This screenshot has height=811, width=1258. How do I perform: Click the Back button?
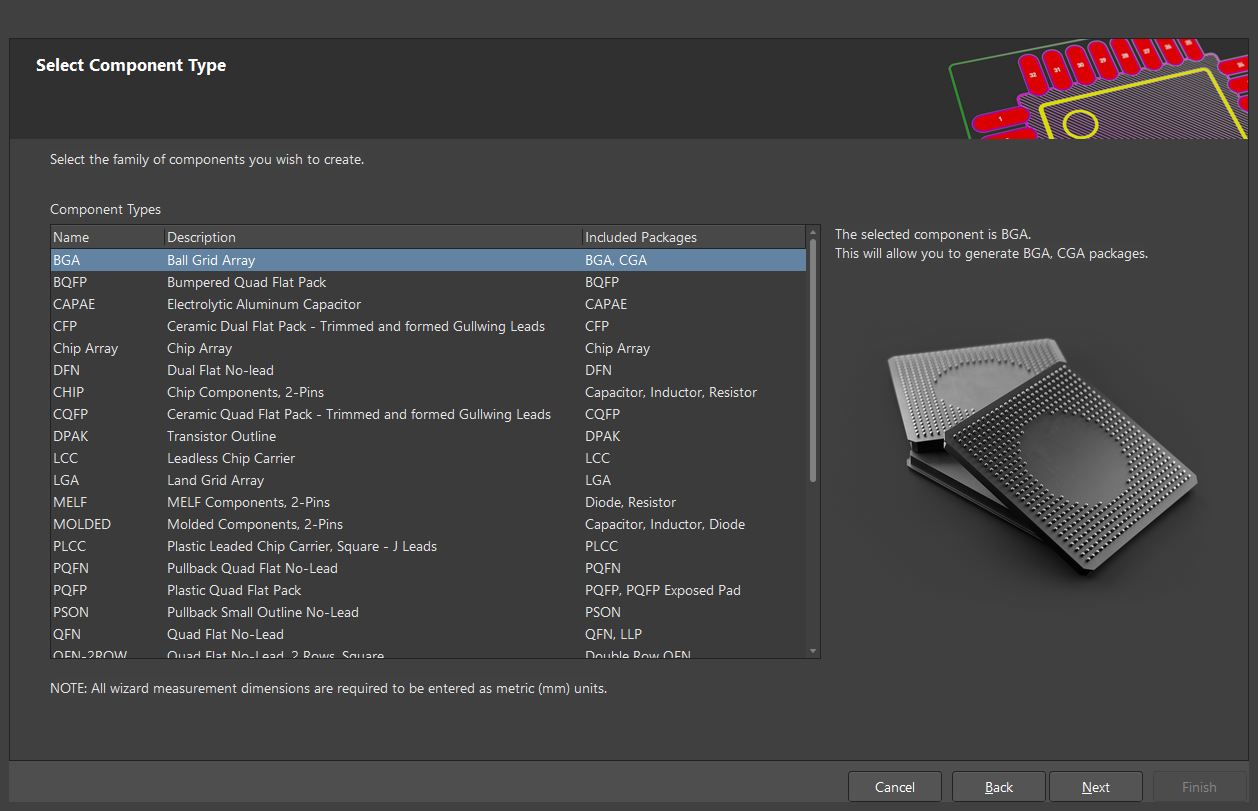[998, 787]
